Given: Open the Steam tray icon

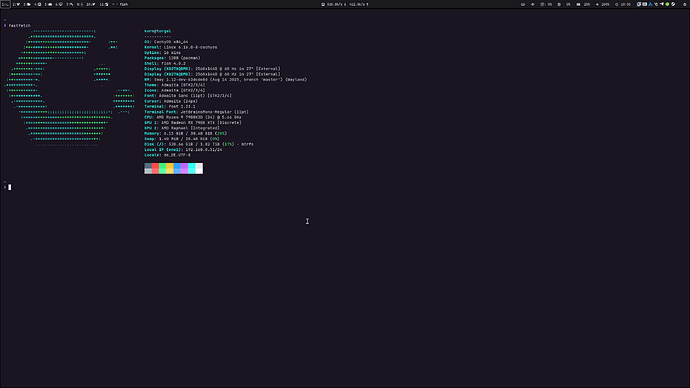Looking at the screenshot, I should (673, 4).
